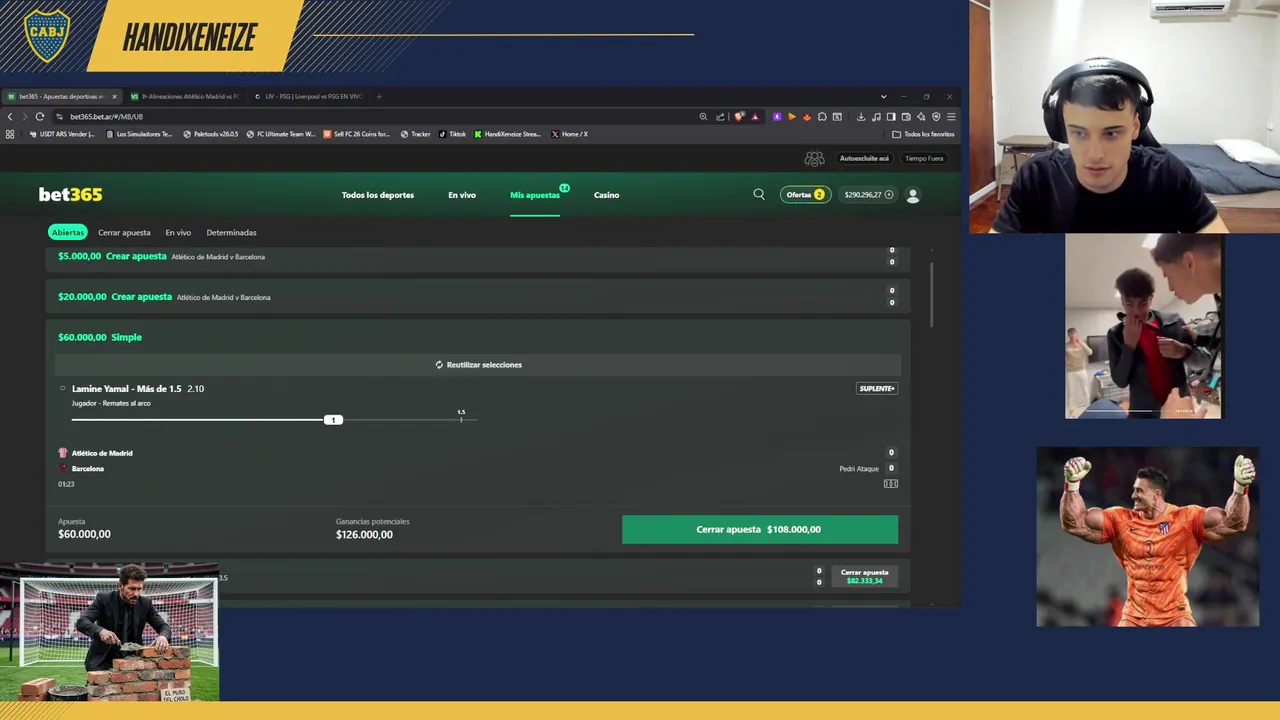
Task: Go forward with browser forward arrow
Action: click(x=24, y=117)
